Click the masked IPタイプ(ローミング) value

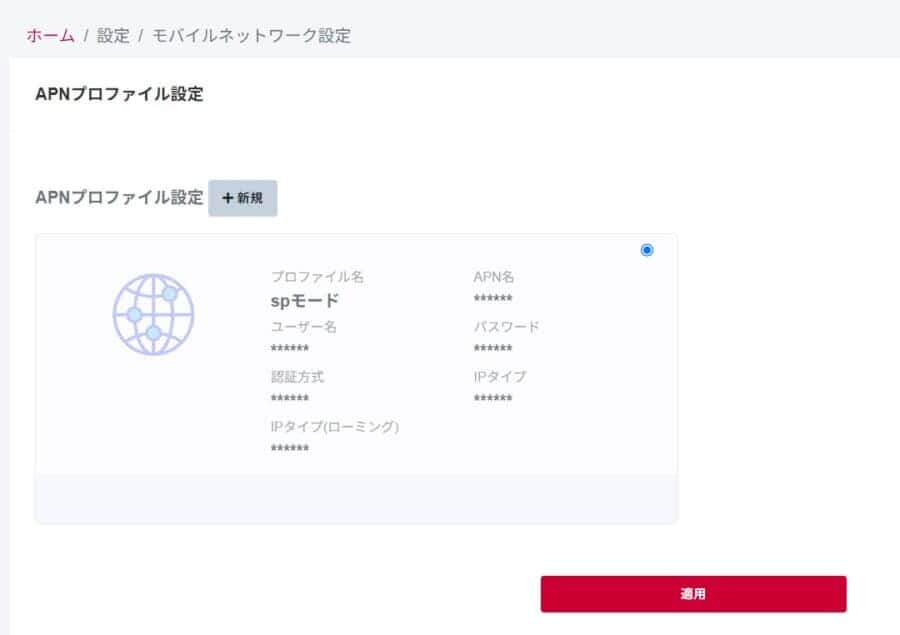(x=290, y=448)
